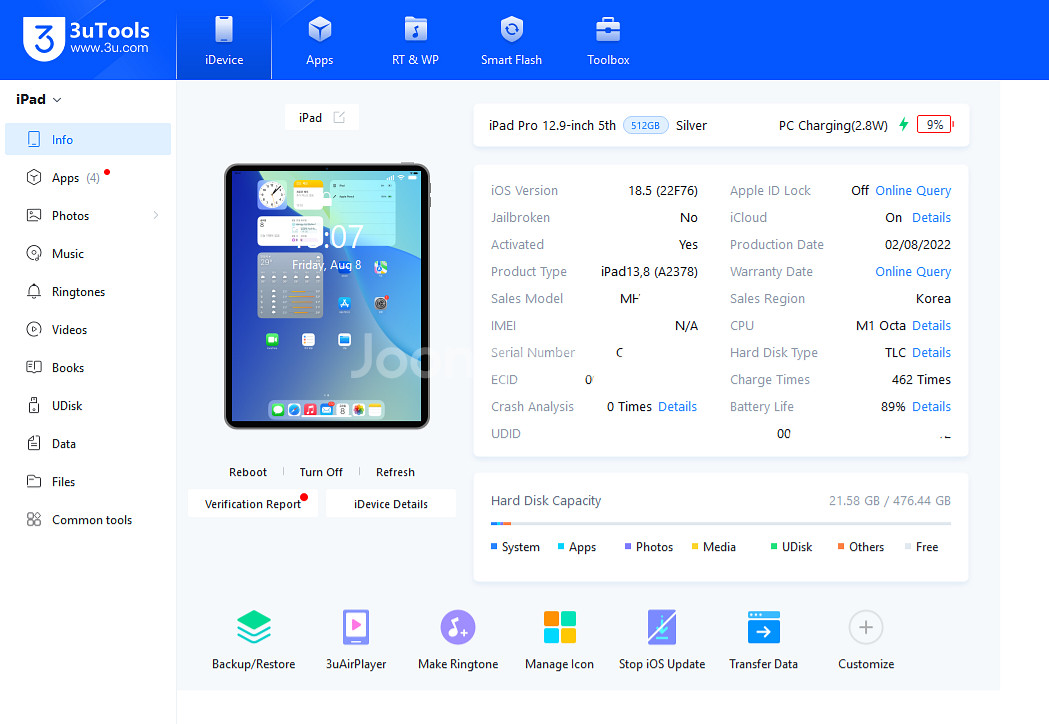Open the Verification Report
The width and height of the screenshot is (1049, 724).
252,504
